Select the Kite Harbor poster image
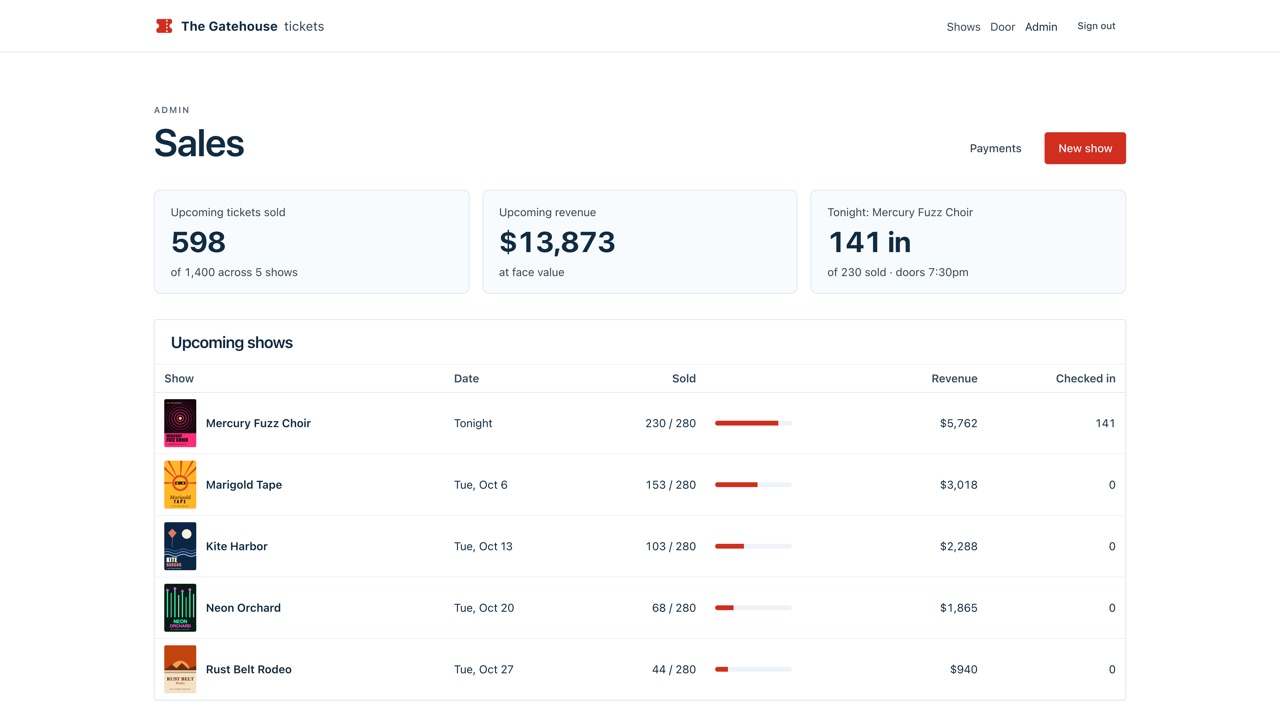Screen dimensions: 1280x720 tap(180, 546)
